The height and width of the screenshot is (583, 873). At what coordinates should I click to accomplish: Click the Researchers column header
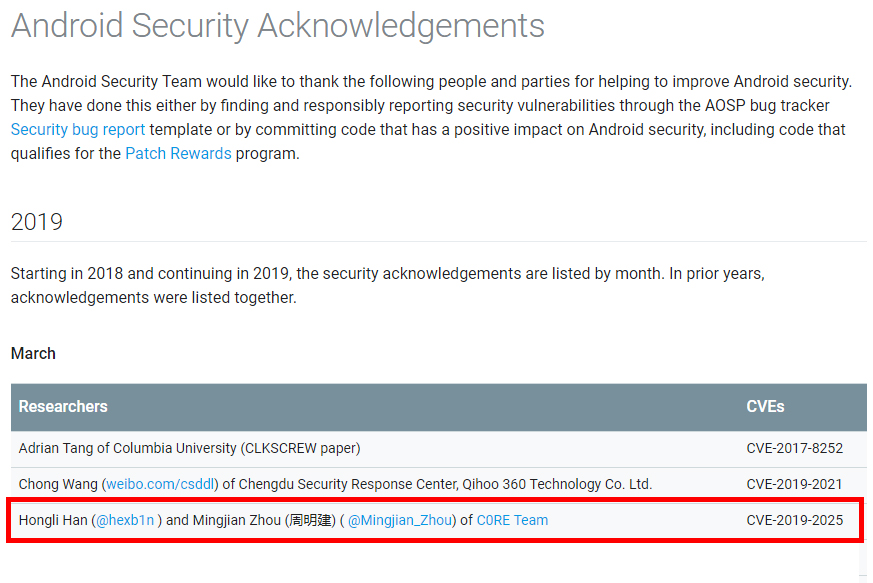click(63, 406)
